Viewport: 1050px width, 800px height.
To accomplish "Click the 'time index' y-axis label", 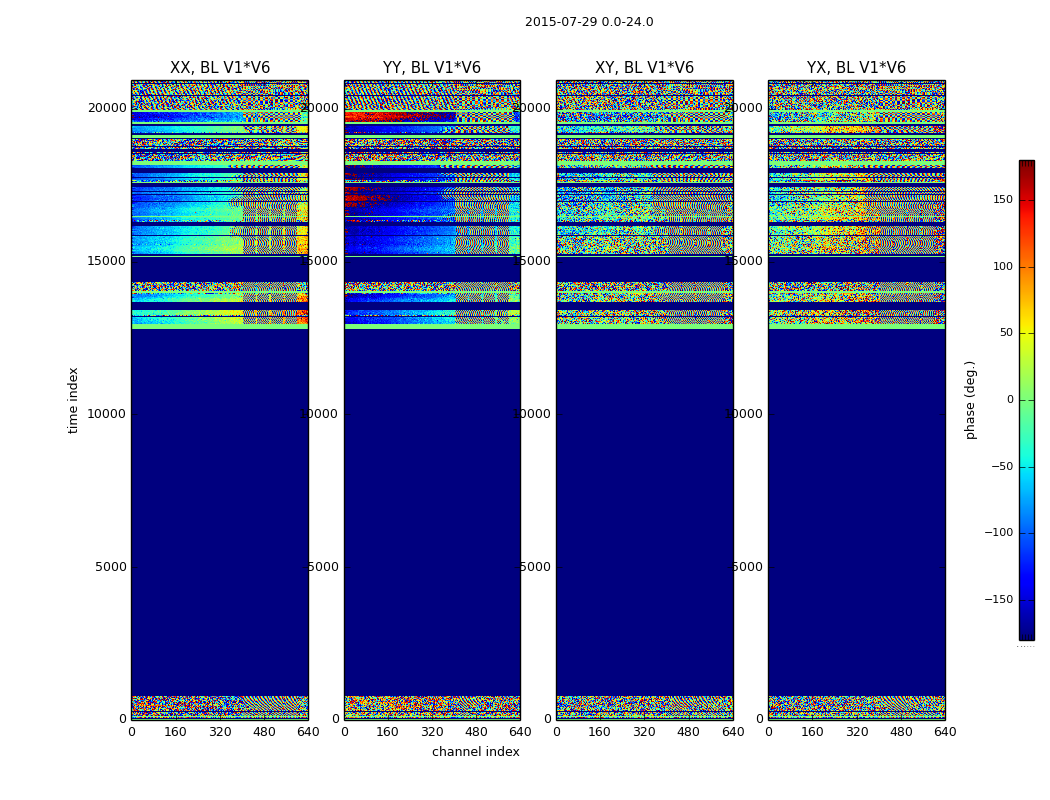I will coord(73,400).
